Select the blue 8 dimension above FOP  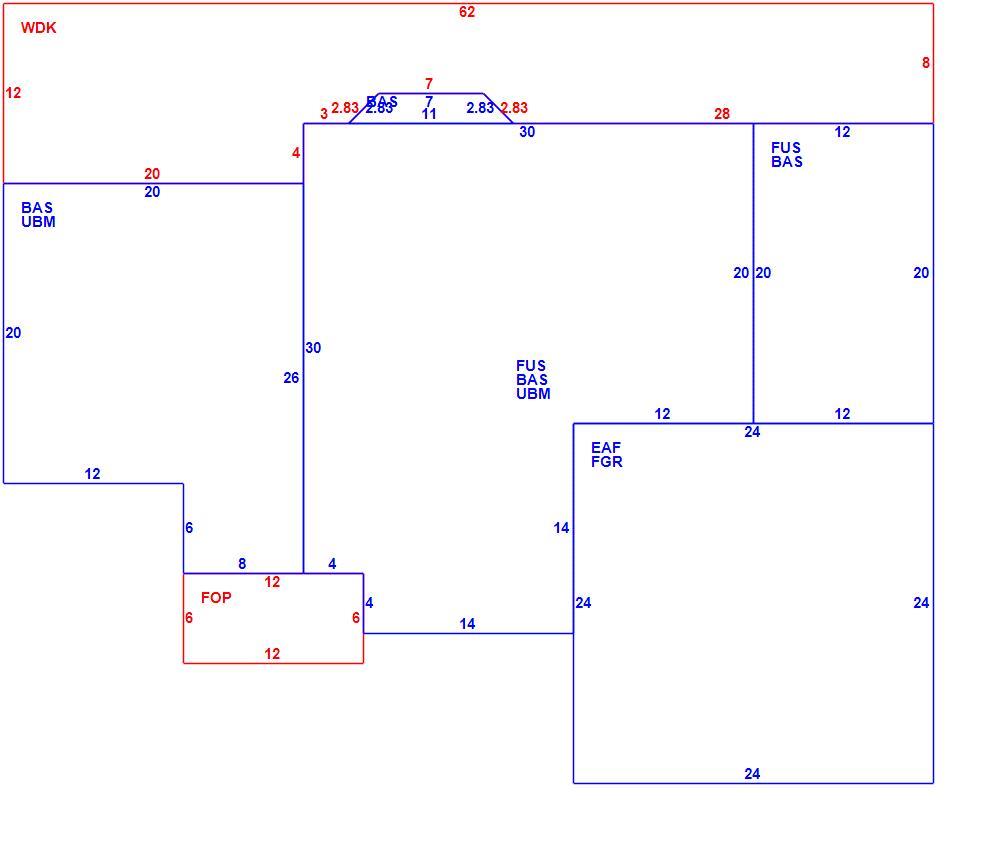(242, 564)
